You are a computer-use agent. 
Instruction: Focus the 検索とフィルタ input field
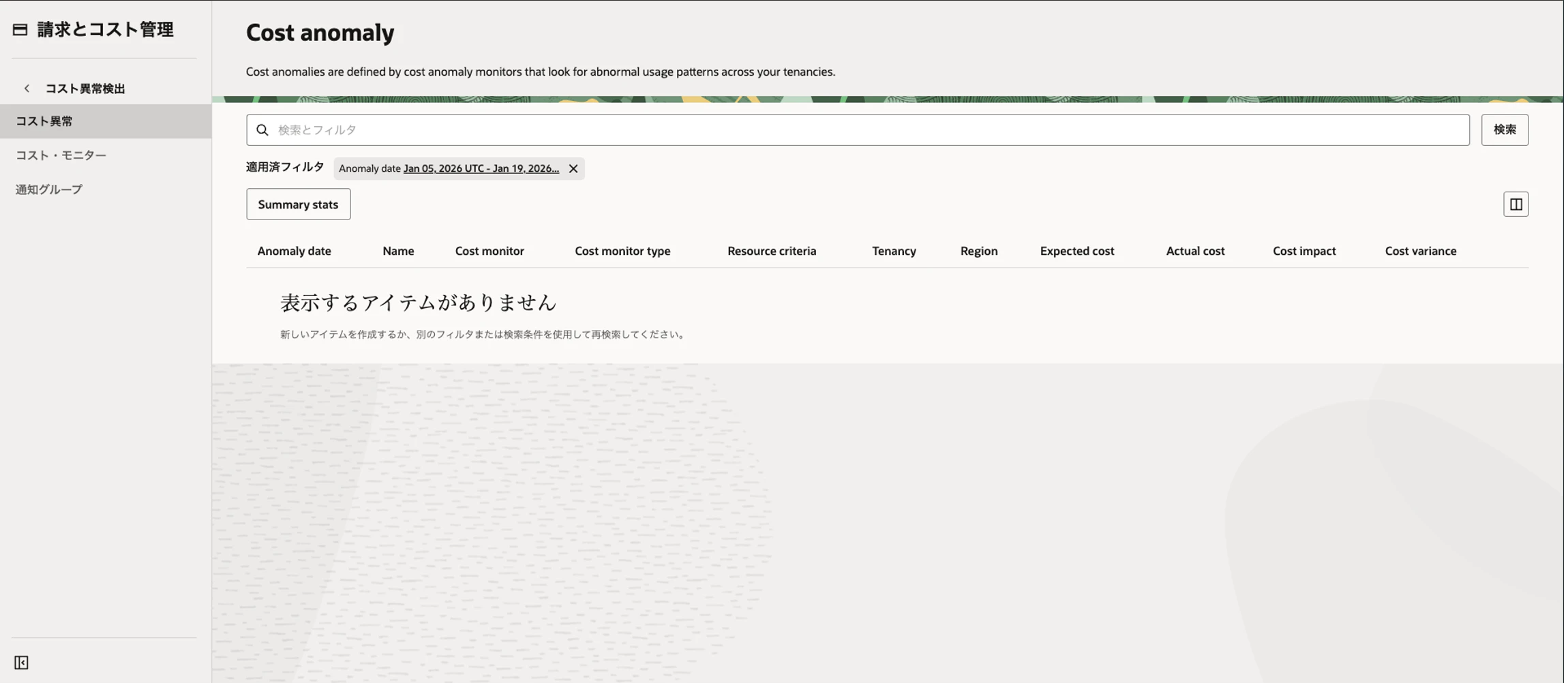[858, 130]
